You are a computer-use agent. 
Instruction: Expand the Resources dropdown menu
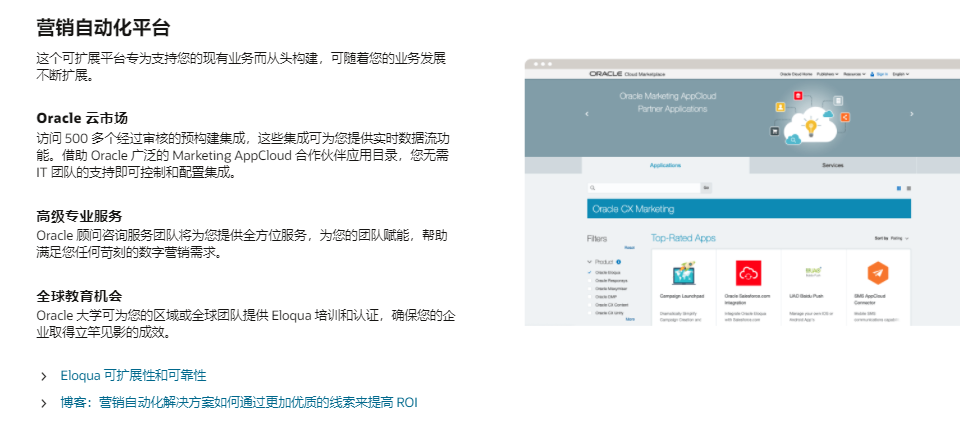click(x=855, y=74)
